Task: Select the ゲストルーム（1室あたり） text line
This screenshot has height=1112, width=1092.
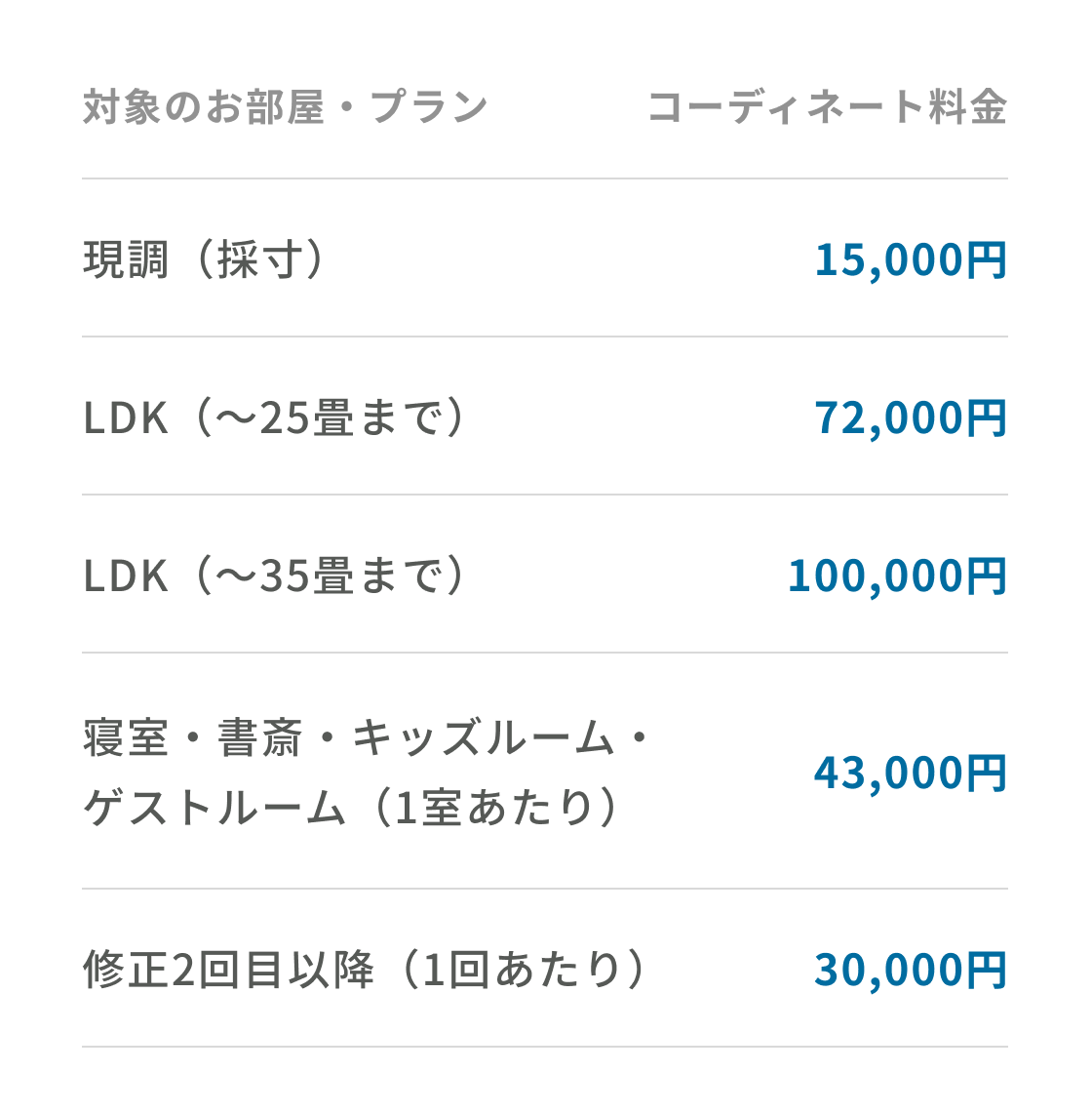Action: [350, 807]
